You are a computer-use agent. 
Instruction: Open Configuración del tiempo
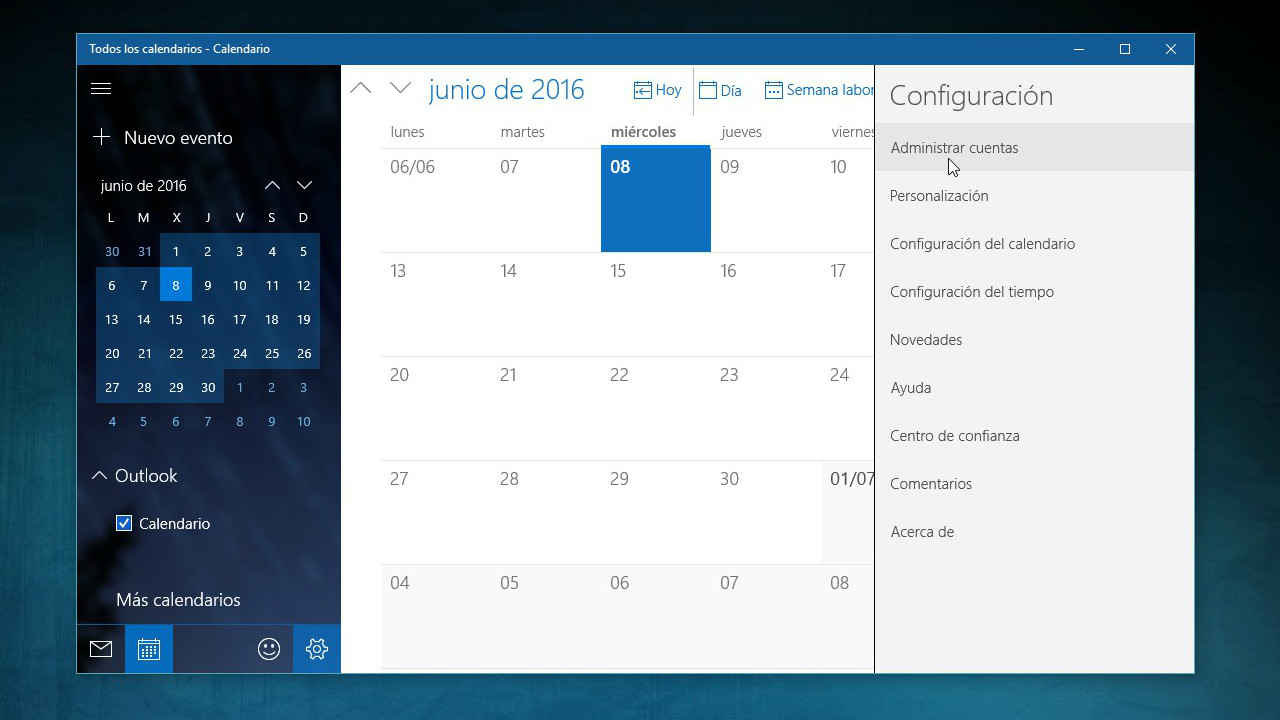[x=1034, y=292]
